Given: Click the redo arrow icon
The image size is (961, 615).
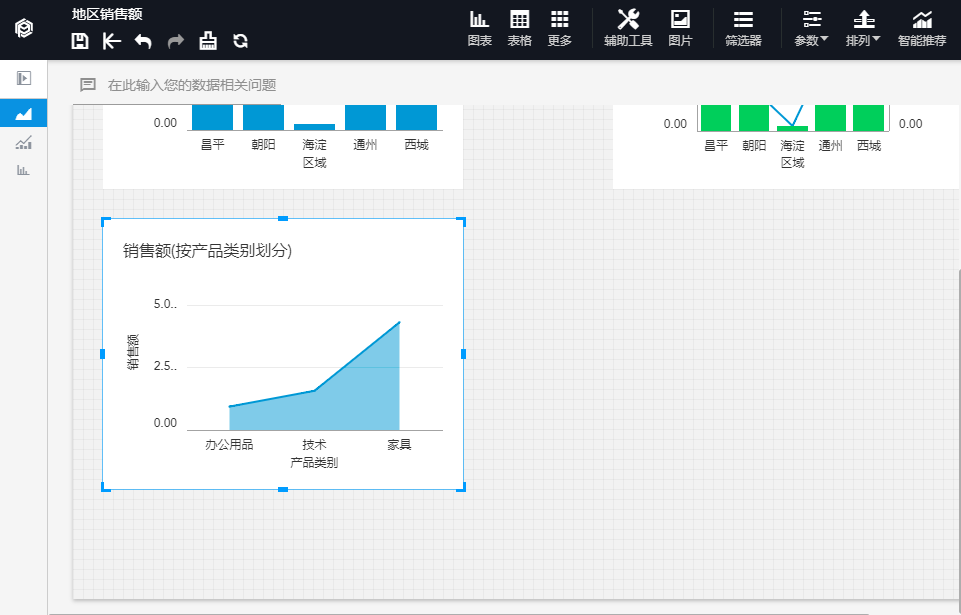Looking at the screenshot, I should [175, 41].
